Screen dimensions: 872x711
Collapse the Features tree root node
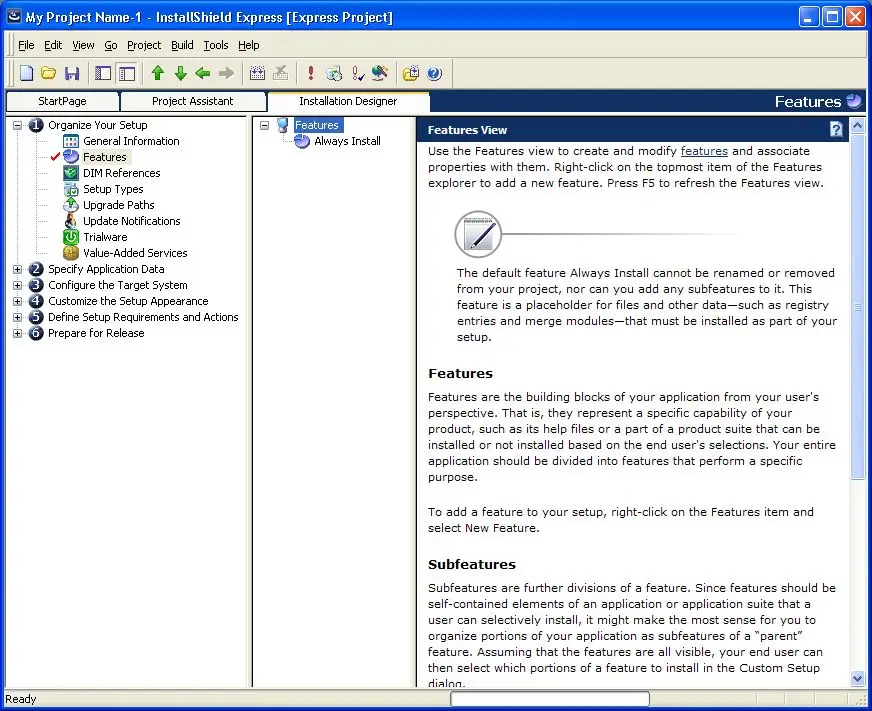pos(265,125)
